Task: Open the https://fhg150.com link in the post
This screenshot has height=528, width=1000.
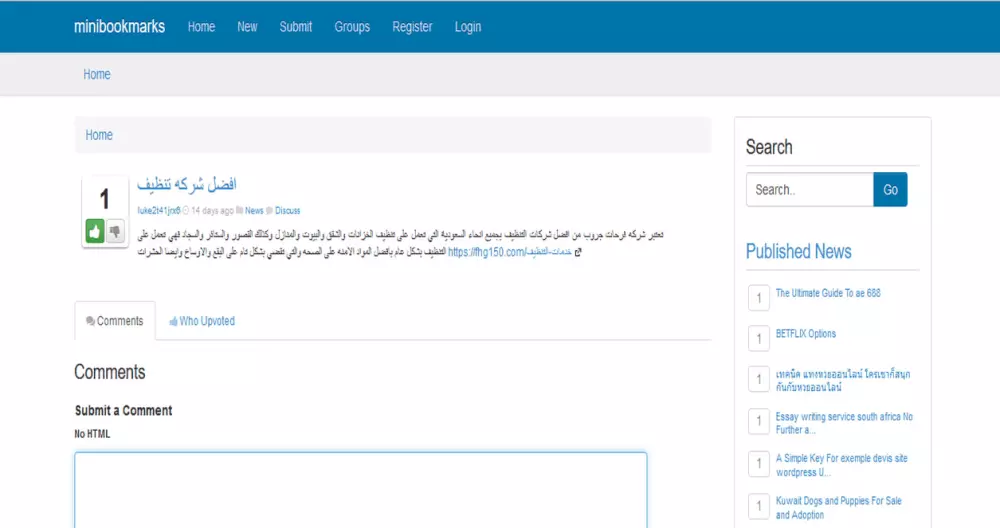Action: pos(510,253)
